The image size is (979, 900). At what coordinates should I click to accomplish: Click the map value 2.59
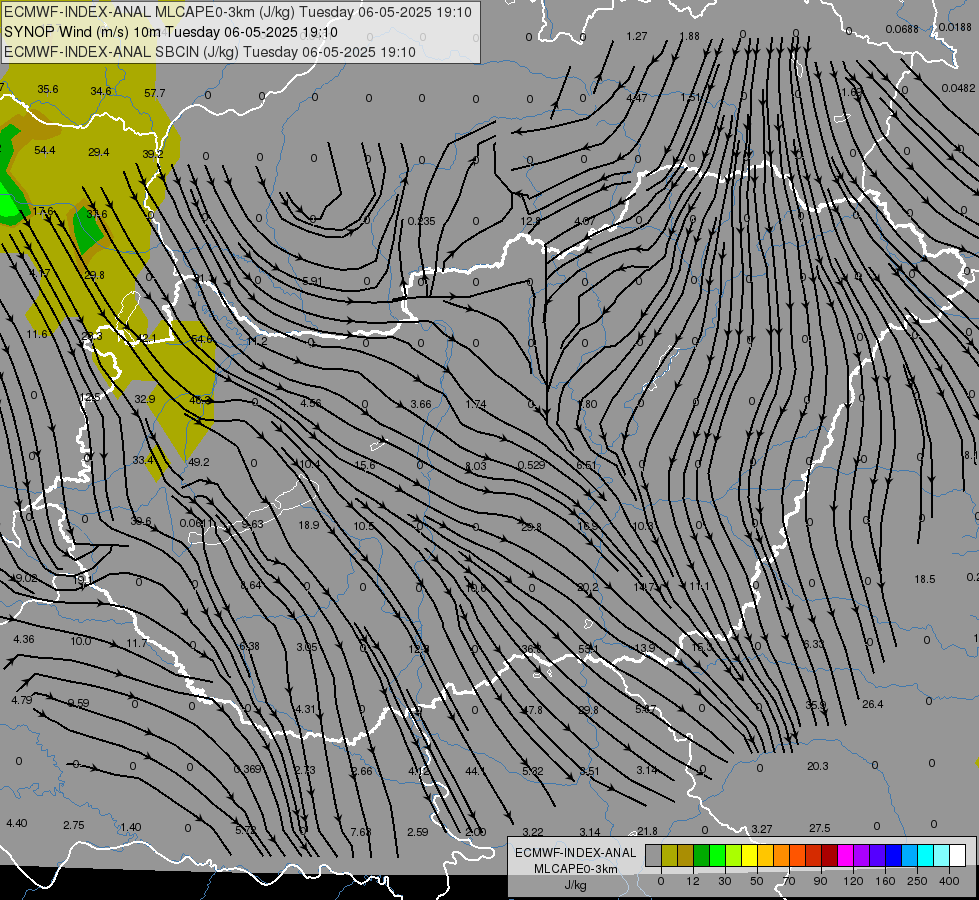click(x=418, y=832)
